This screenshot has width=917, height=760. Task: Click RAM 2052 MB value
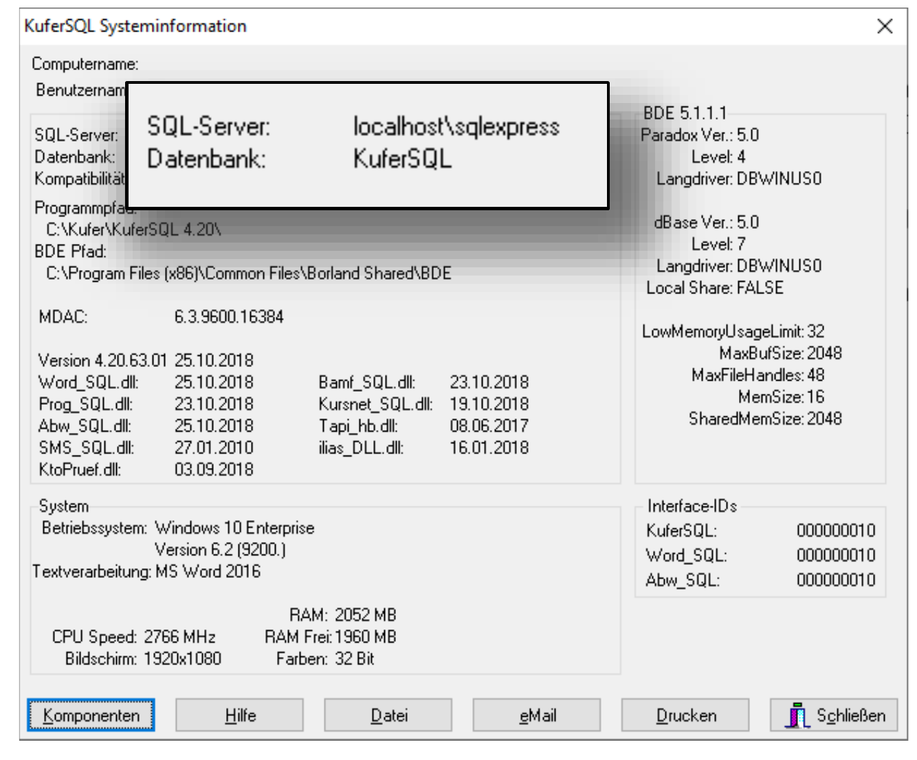[x=366, y=615]
